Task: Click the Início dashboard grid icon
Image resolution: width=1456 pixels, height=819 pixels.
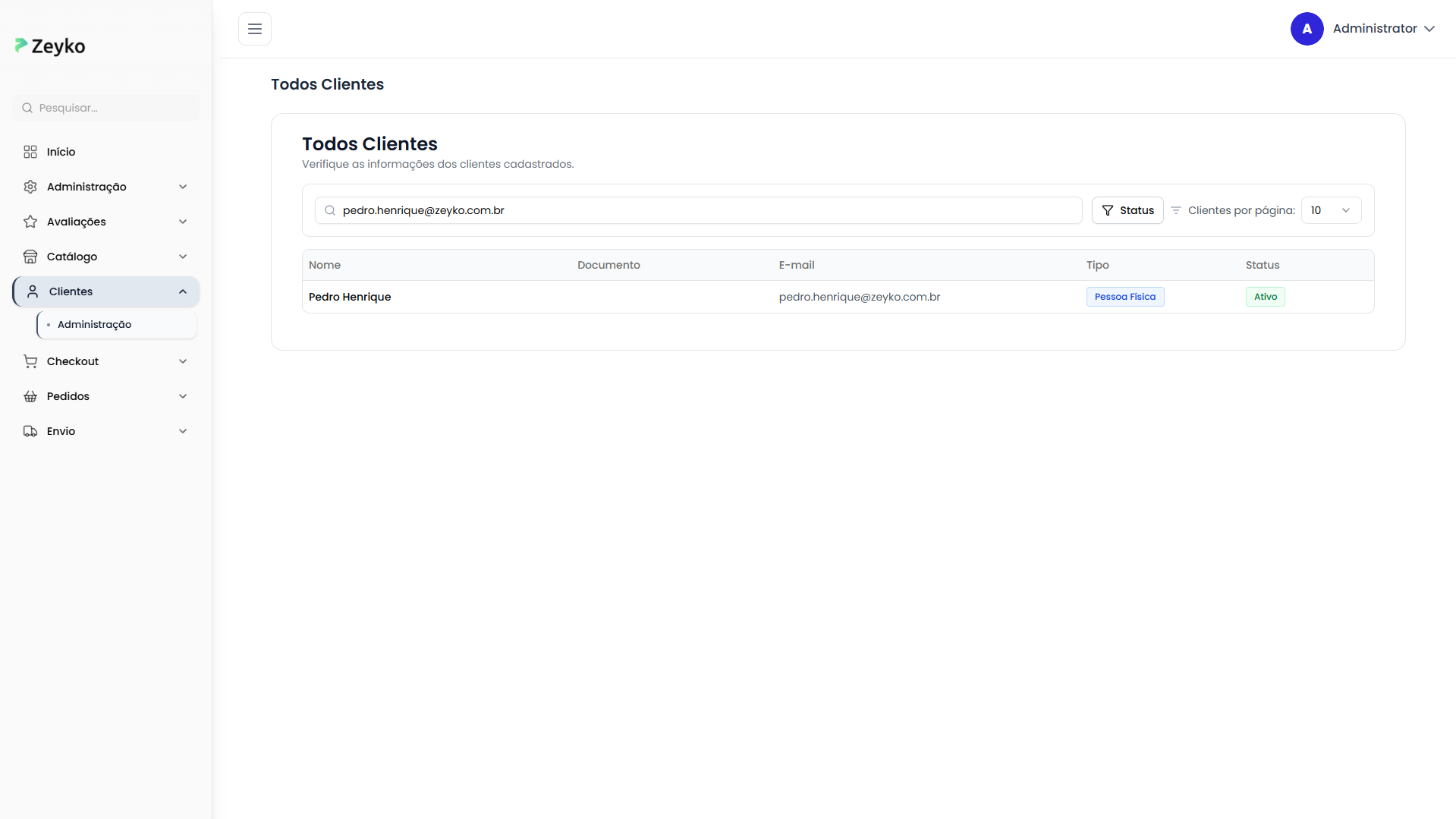Action: [30, 152]
